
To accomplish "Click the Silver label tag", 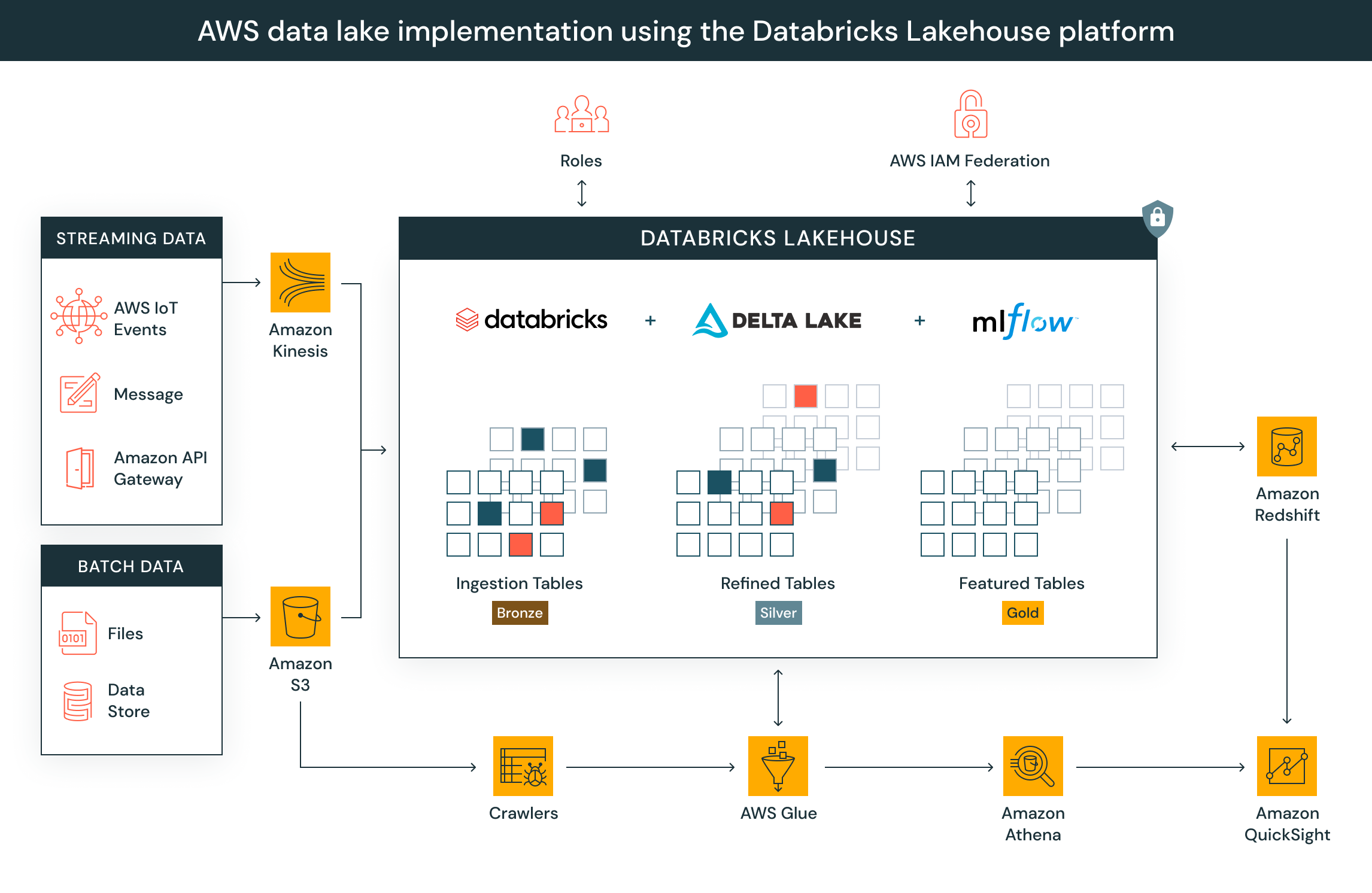I will (x=778, y=613).
